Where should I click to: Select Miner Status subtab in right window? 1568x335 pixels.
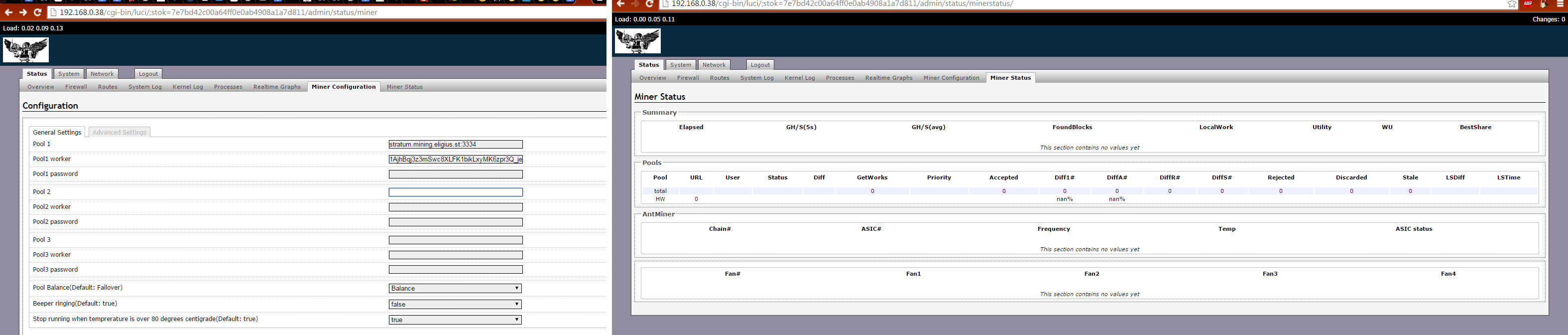[x=1010, y=78]
